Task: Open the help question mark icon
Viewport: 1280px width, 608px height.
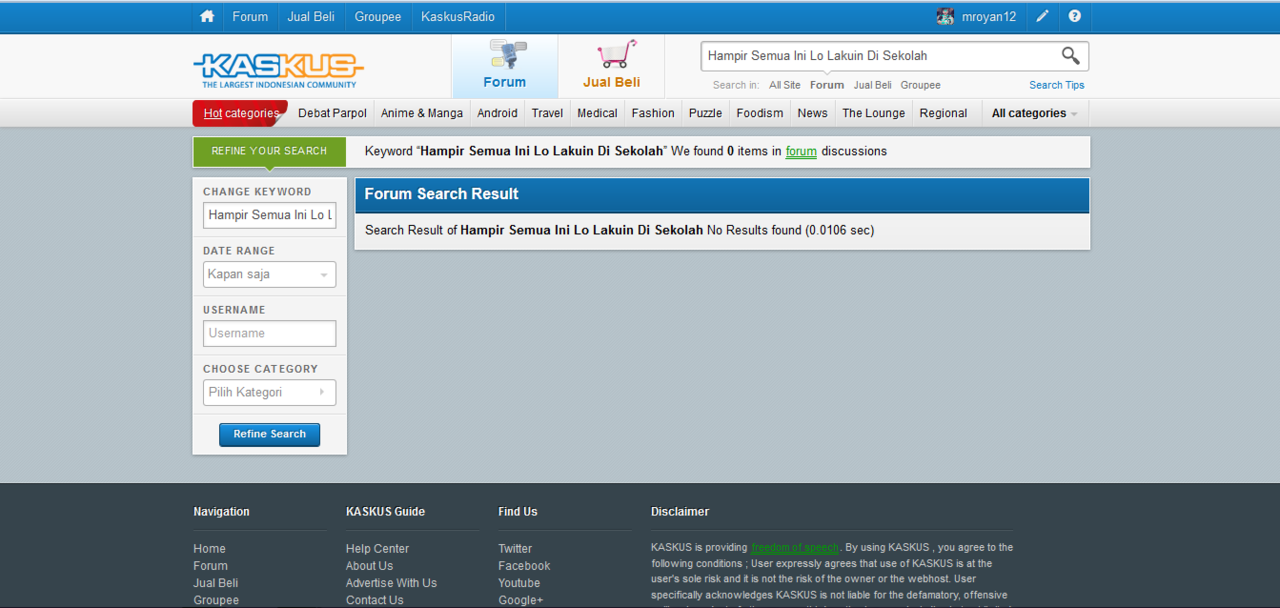Action: click(x=1074, y=16)
